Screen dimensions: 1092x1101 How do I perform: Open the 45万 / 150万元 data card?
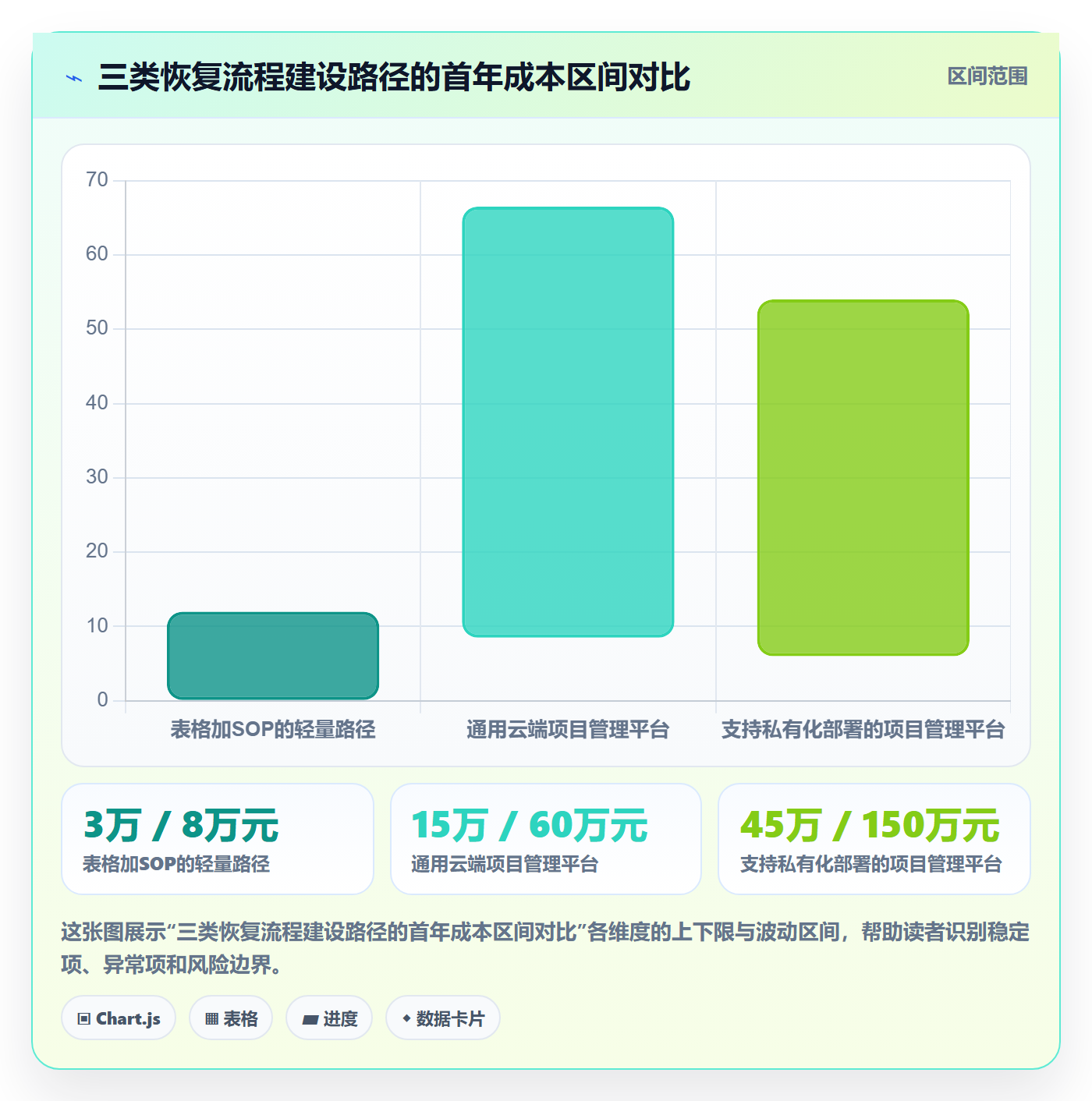(874, 839)
